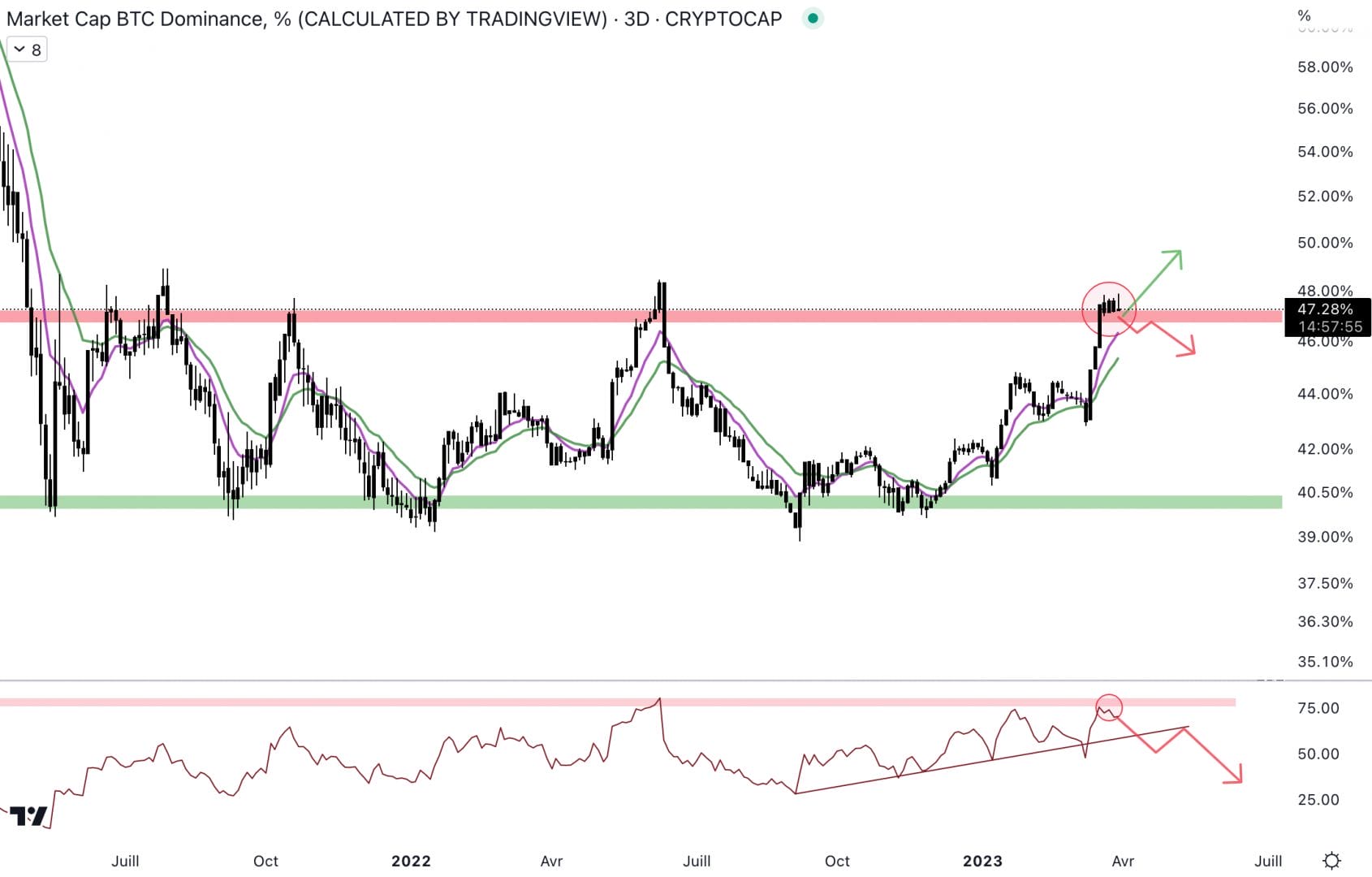This screenshot has height=877, width=1372.
Task: Collapse the legend using the chevron beside 8
Action: pyautogui.click(x=19, y=49)
